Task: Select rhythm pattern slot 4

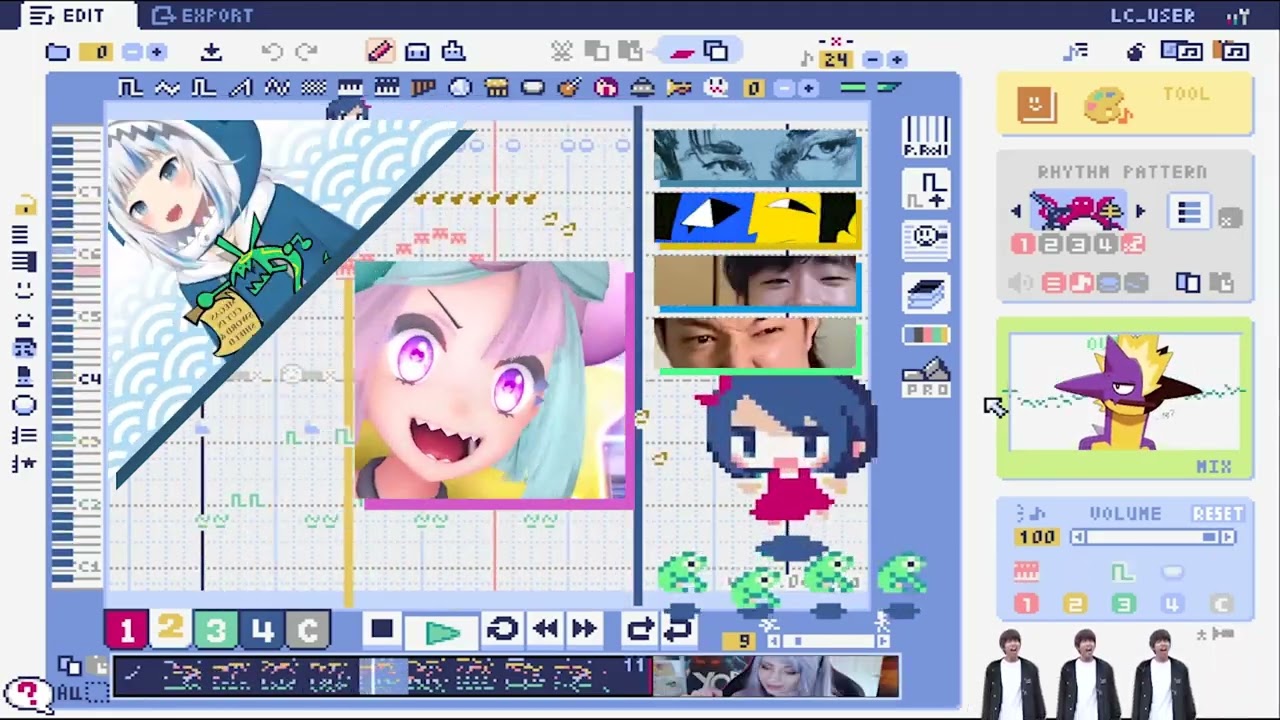Action: (1105, 244)
